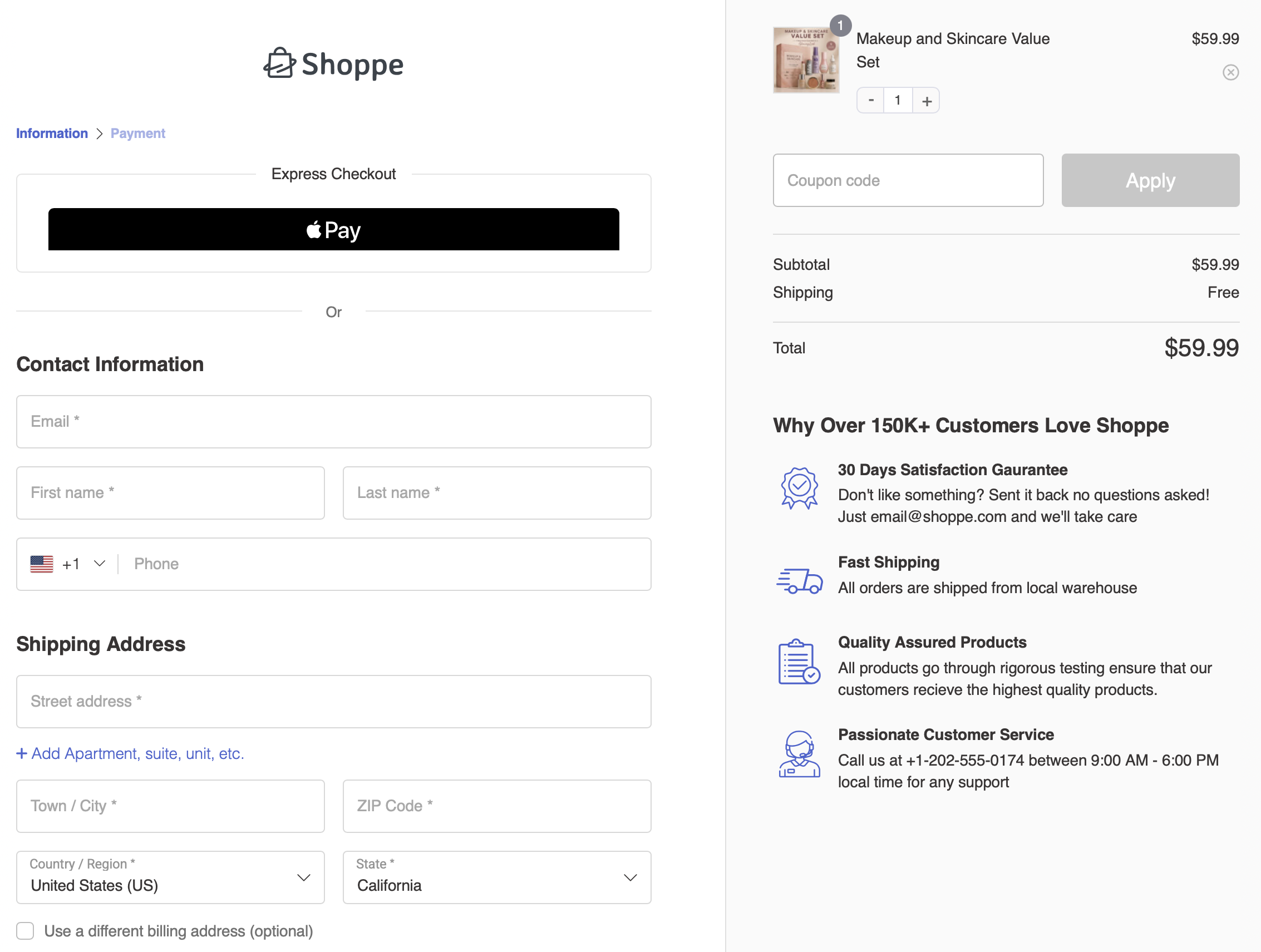Open the Country / Region dropdown
1261x952 pixels.
(170, 877)
